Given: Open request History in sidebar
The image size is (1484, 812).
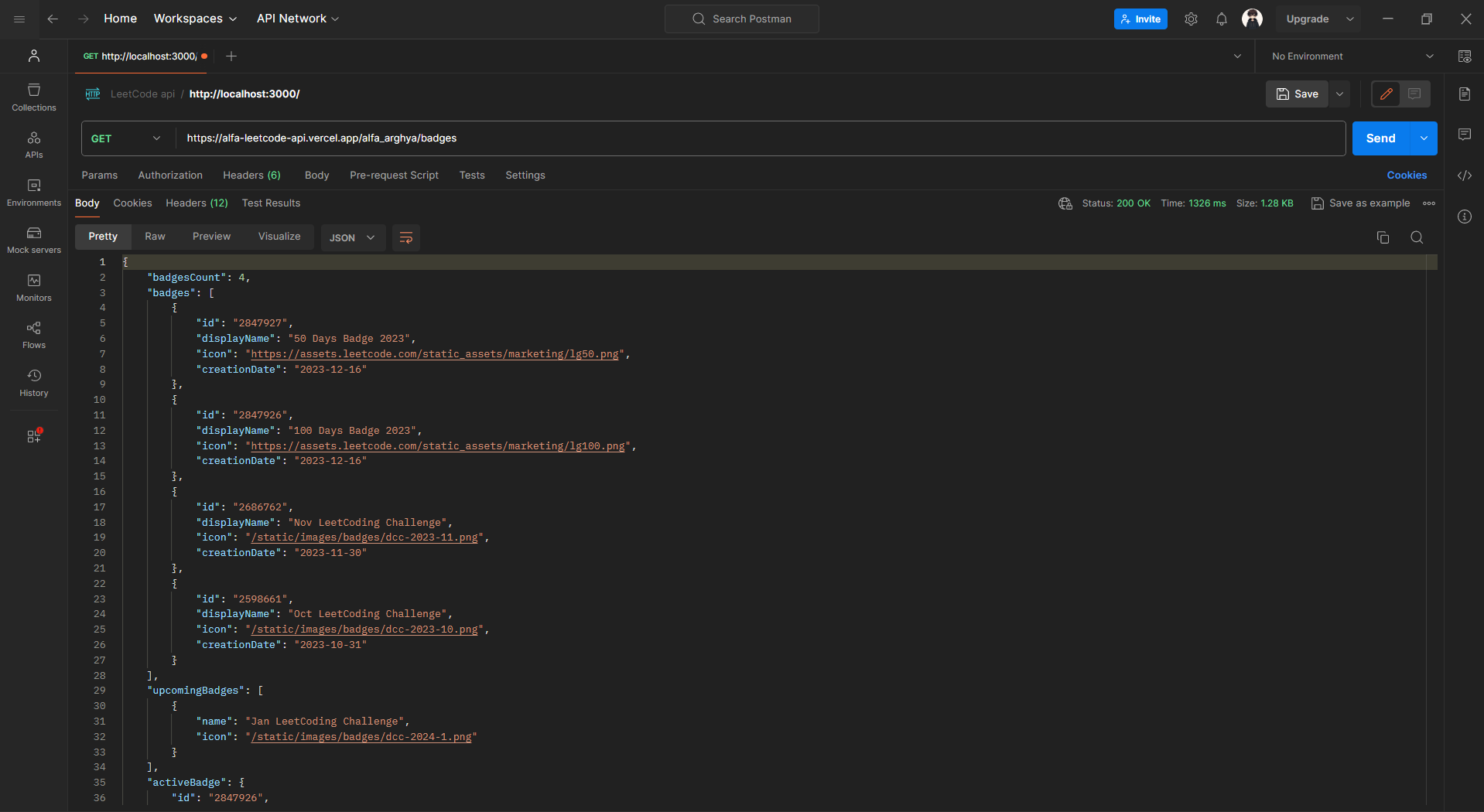Looking at the screenshot, I should (x=34, y=383).
